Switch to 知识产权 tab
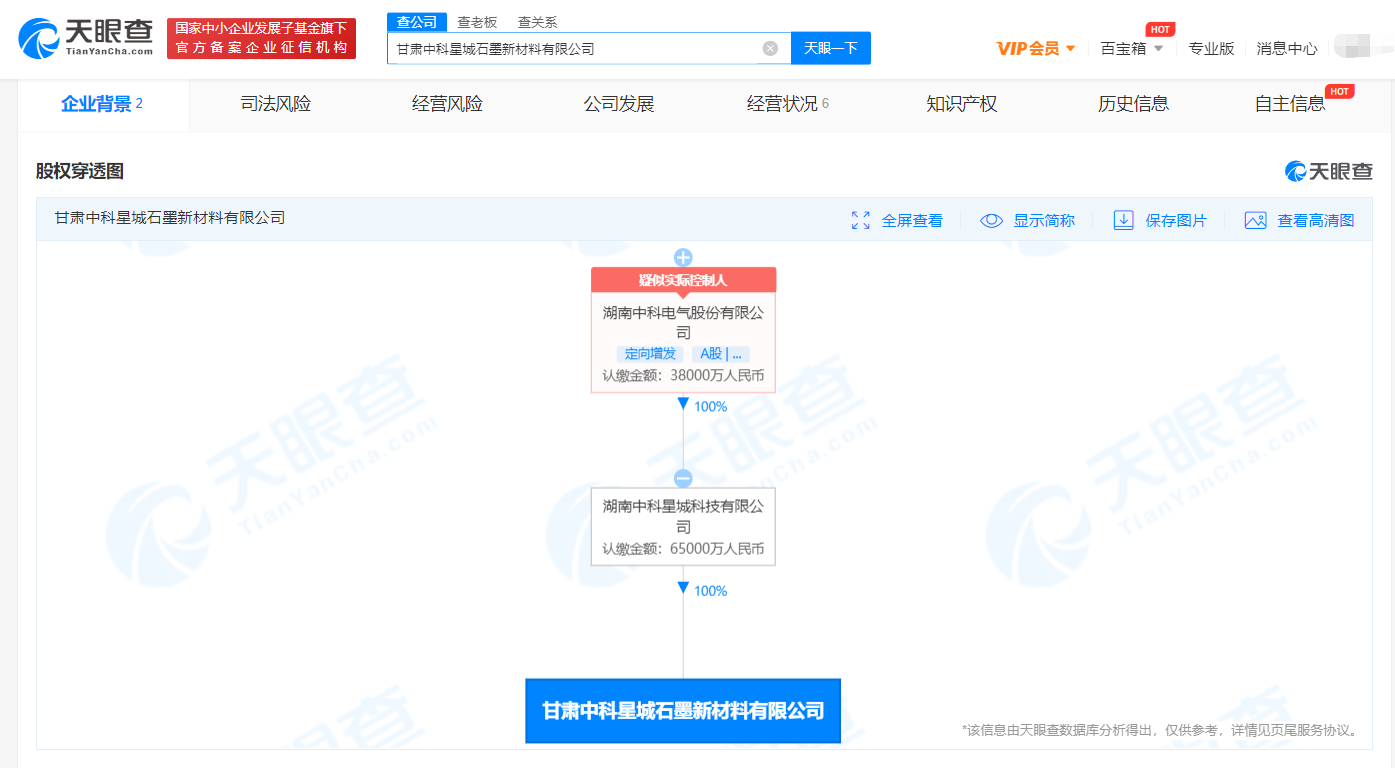Image resolution: width=1395 pixels, height=768 pixels. pyautogui.click(x=962, y=104)
